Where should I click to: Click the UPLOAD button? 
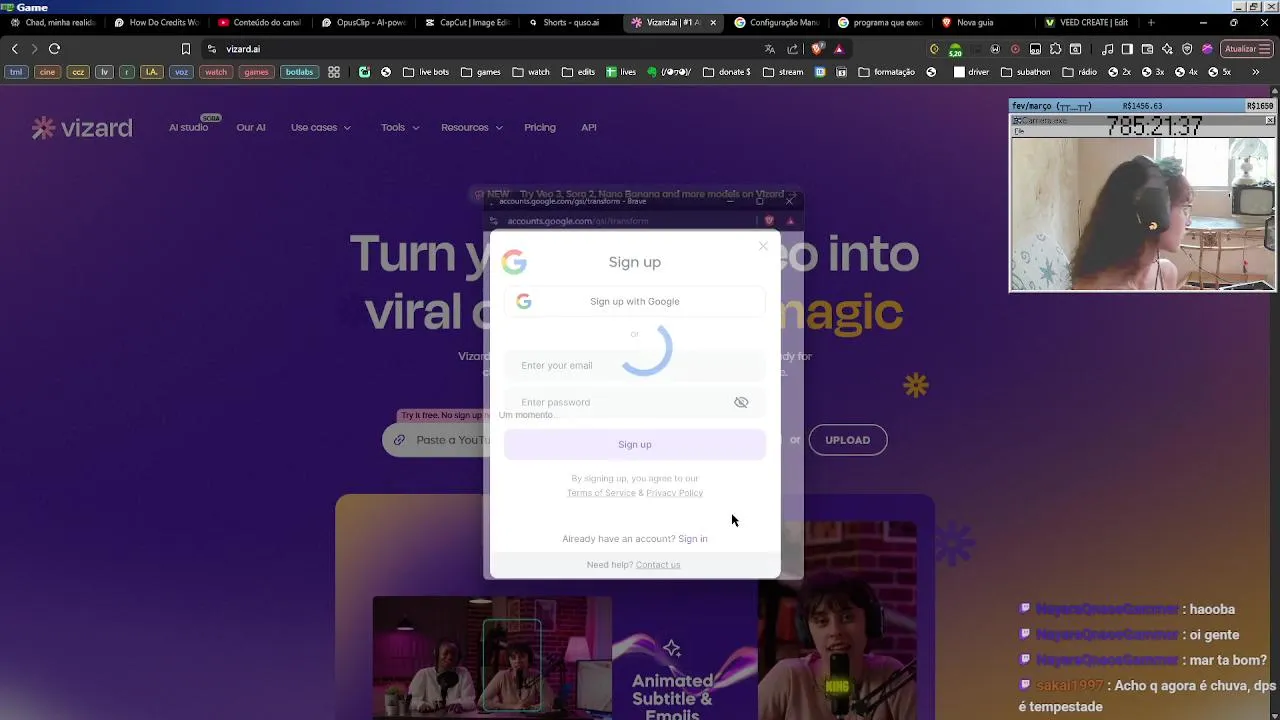click(x=847, y=440)
